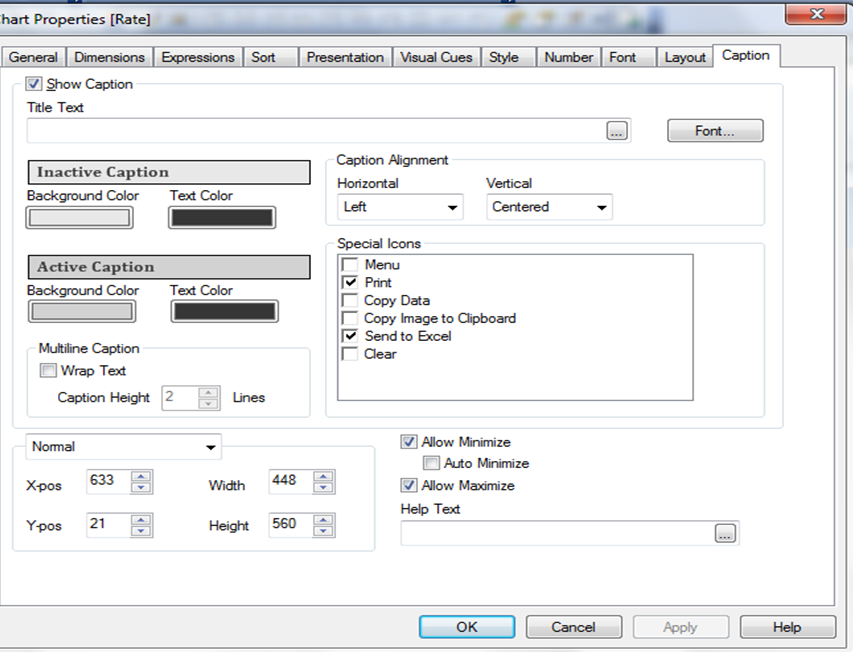853x652 pixels.
Task: Open Help Text expression editor ellipsis button
Action: click(726, 533)
